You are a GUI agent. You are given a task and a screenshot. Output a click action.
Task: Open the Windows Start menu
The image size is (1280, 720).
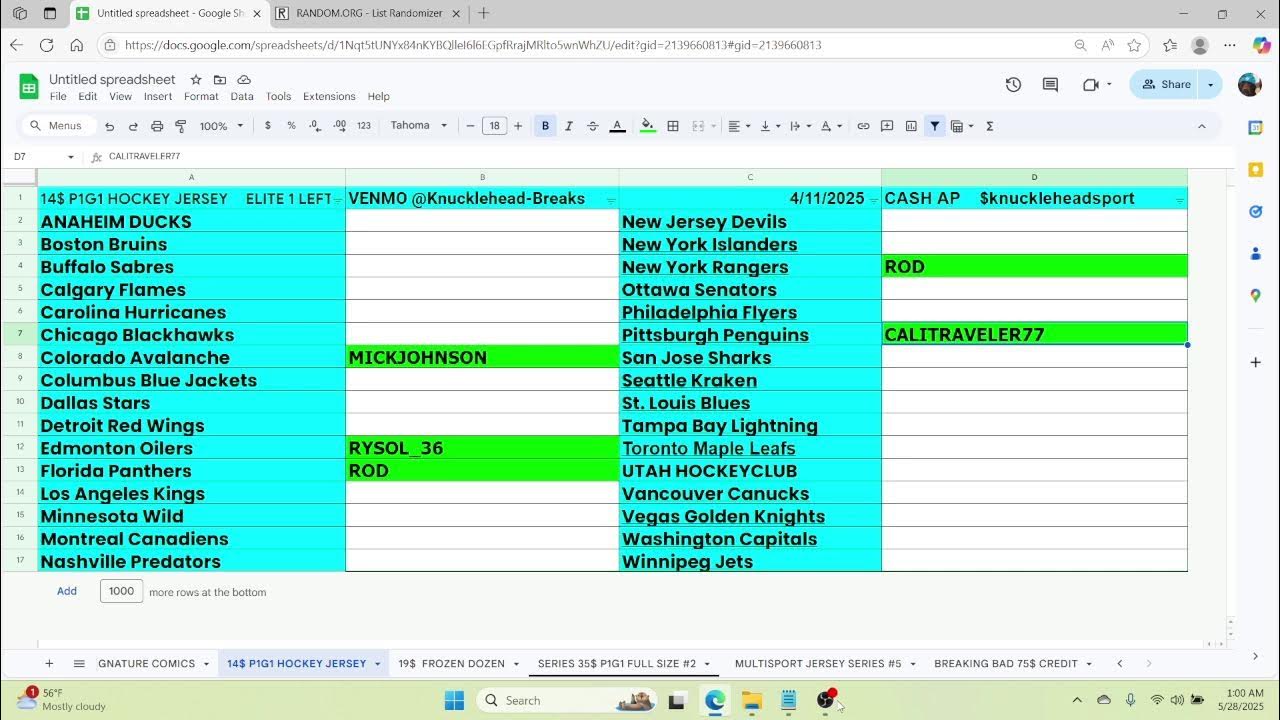point(454,700)
